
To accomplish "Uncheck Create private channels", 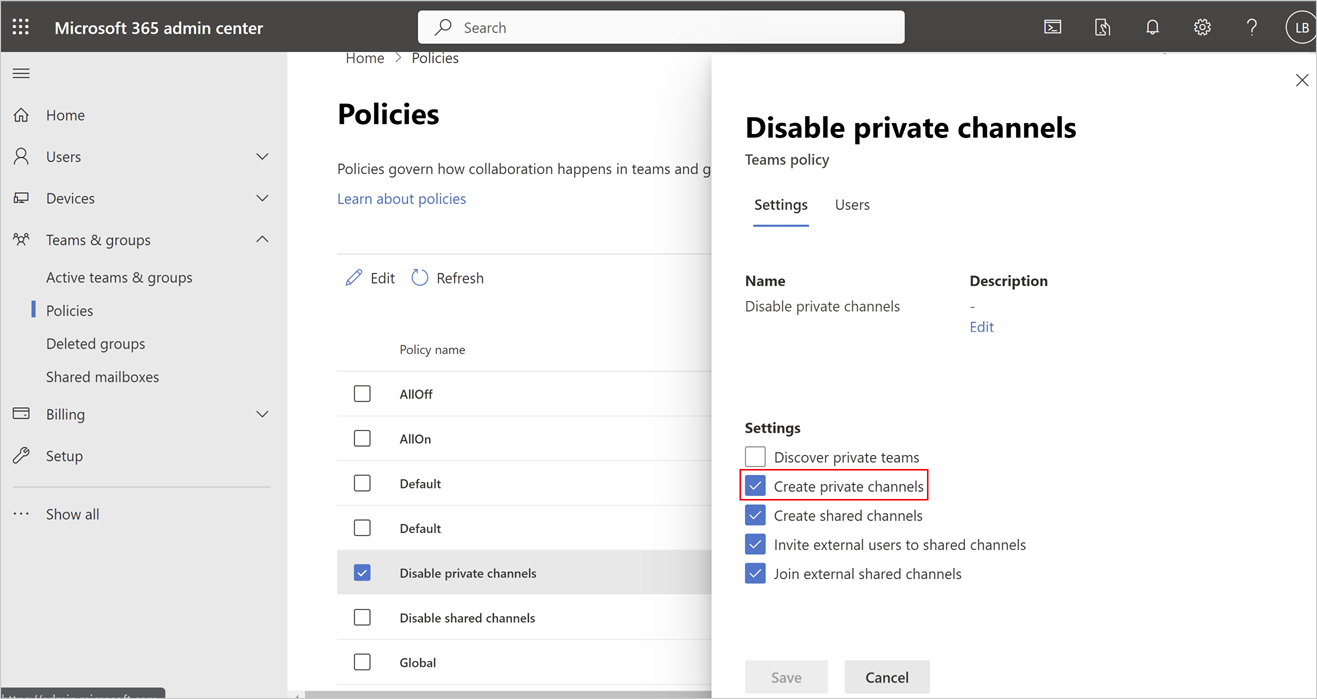I will (755, 486).
